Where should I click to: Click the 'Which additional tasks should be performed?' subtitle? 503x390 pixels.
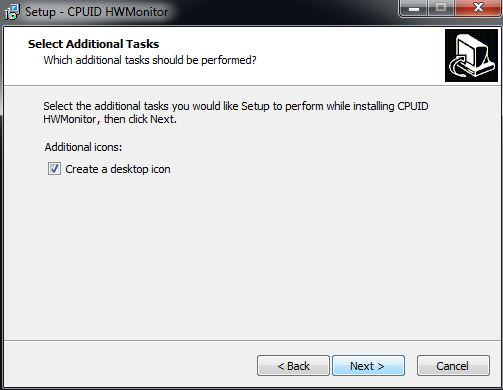coord(150,60)
